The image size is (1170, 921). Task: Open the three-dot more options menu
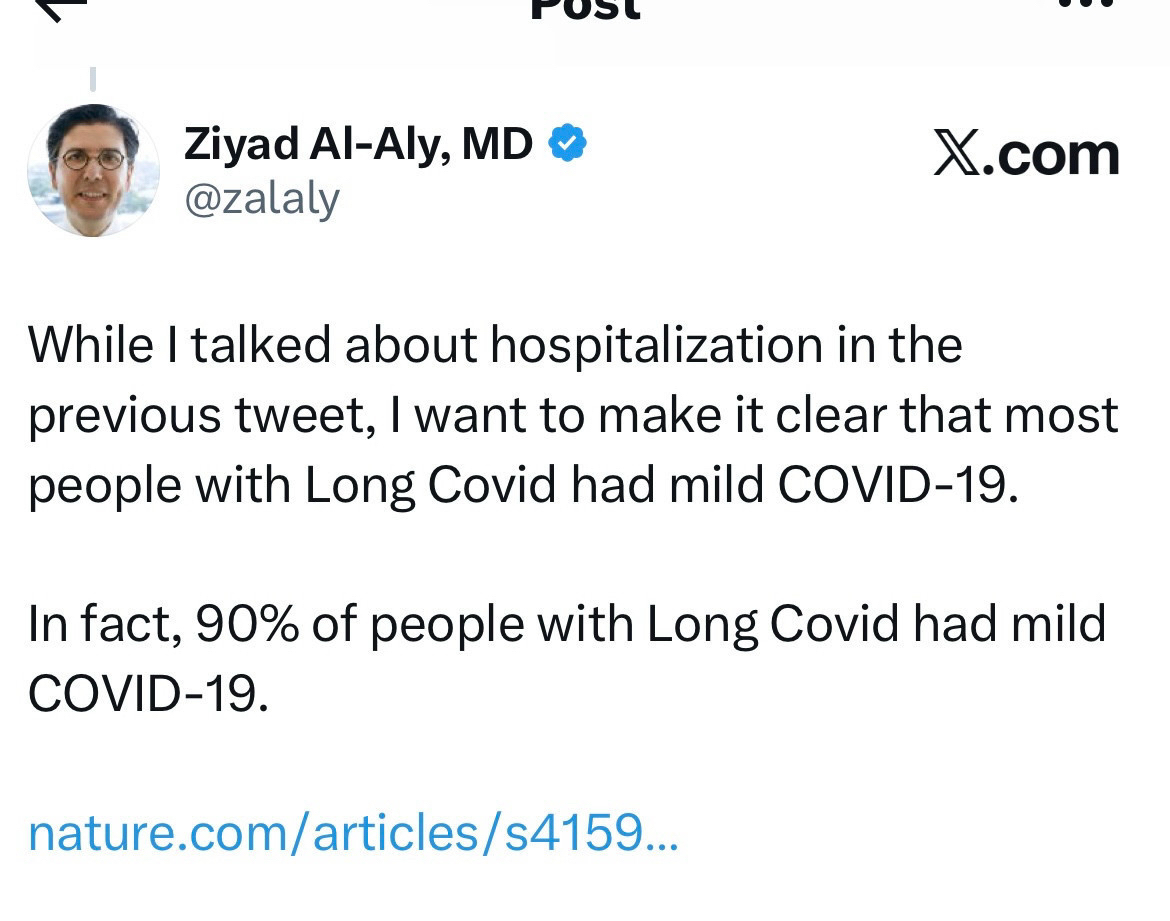click(1086, 5)
